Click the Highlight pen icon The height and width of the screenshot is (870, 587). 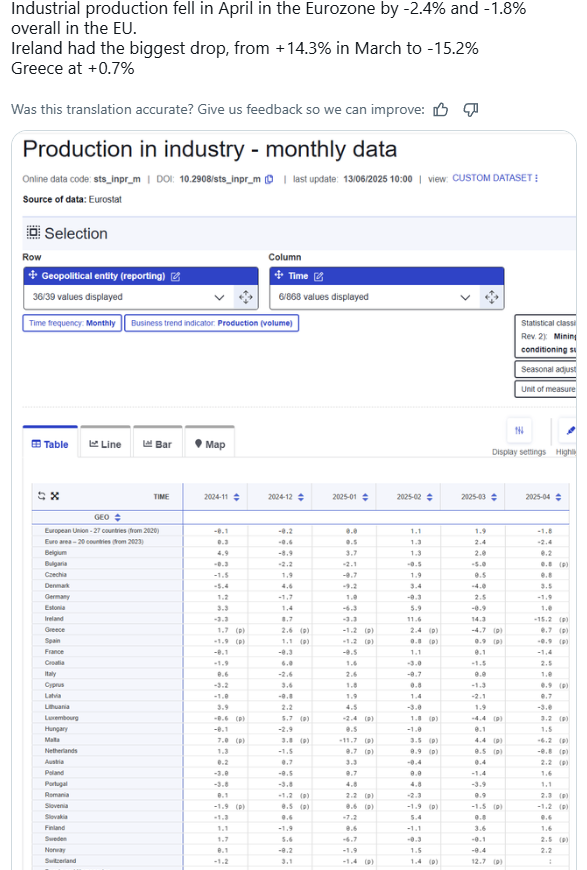568,431
